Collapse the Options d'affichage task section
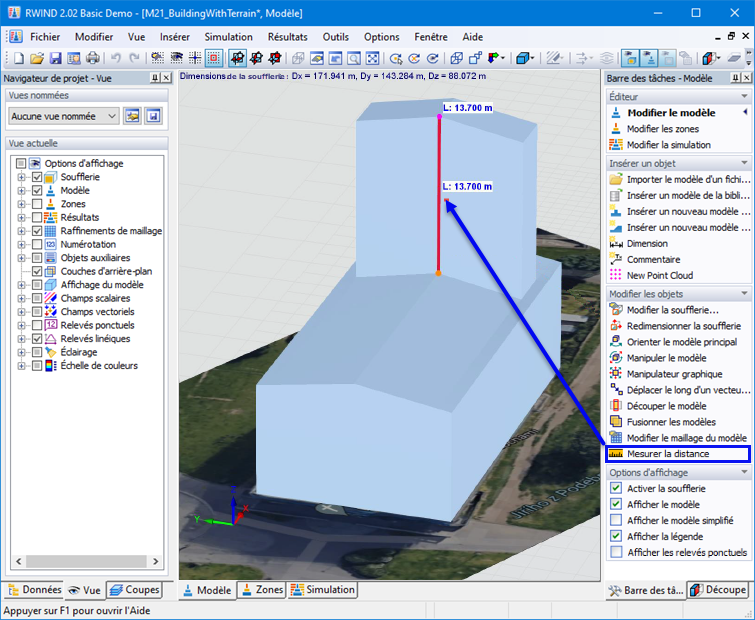The image size is (755, 620). tap(744, 472)
